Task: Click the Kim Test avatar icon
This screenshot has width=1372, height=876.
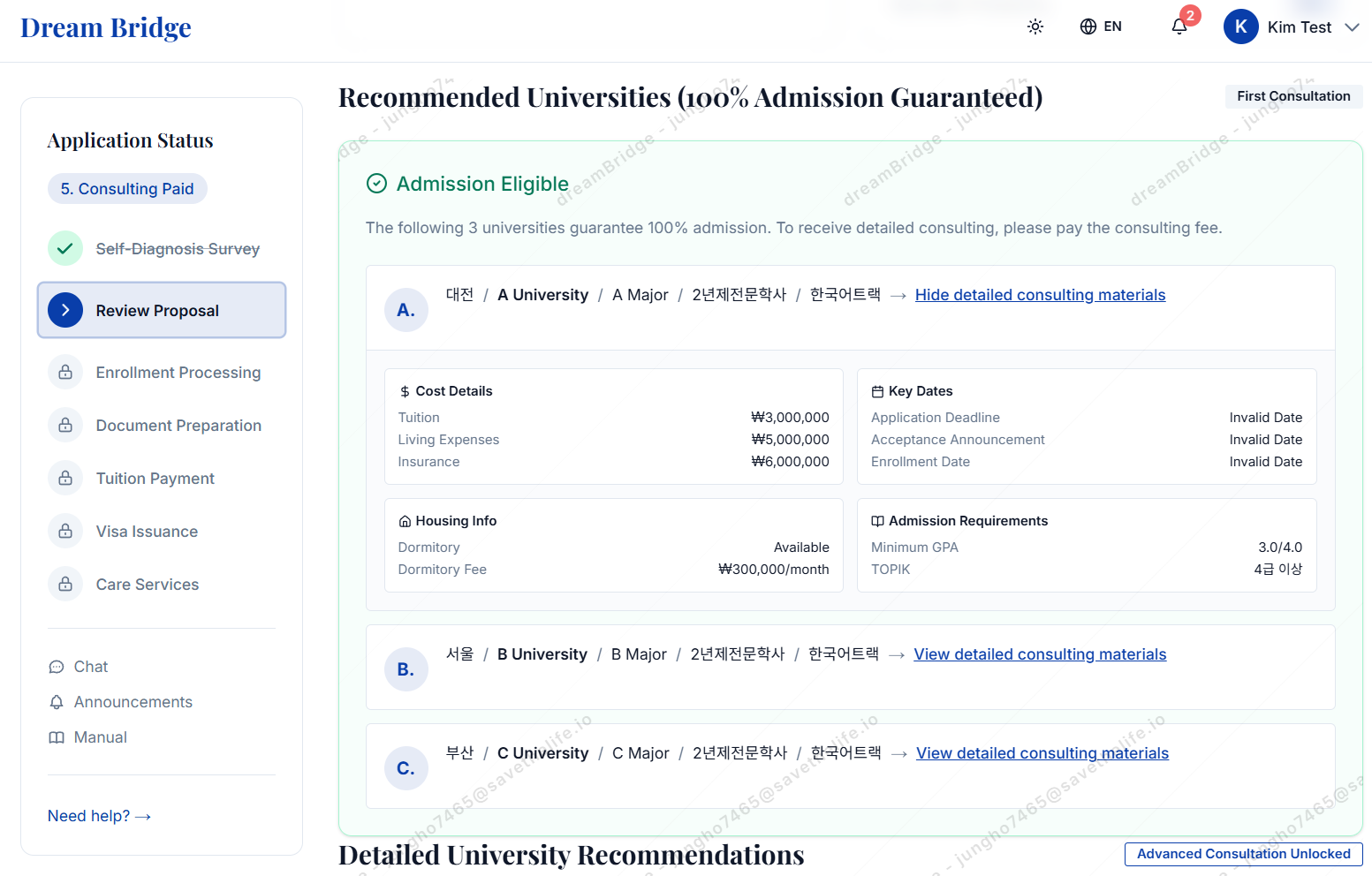Action: [x=1240, y=26]
